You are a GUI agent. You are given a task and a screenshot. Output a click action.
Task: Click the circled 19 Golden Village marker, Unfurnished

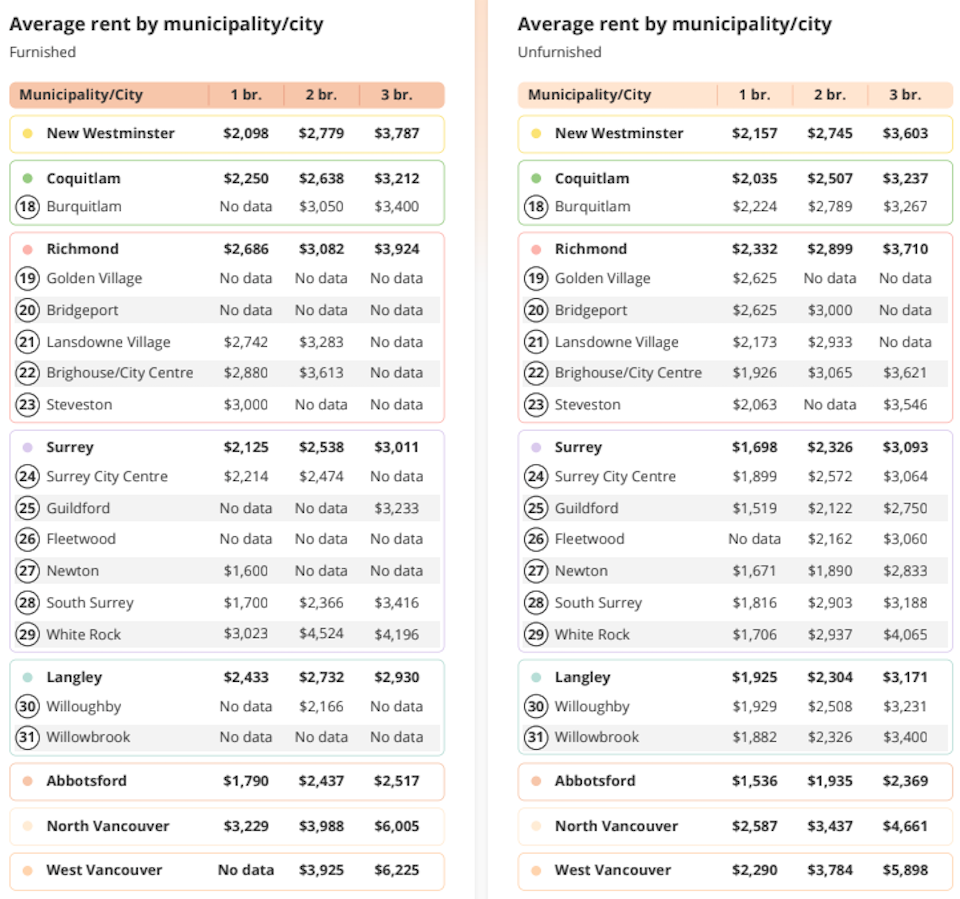pos(536,279)
